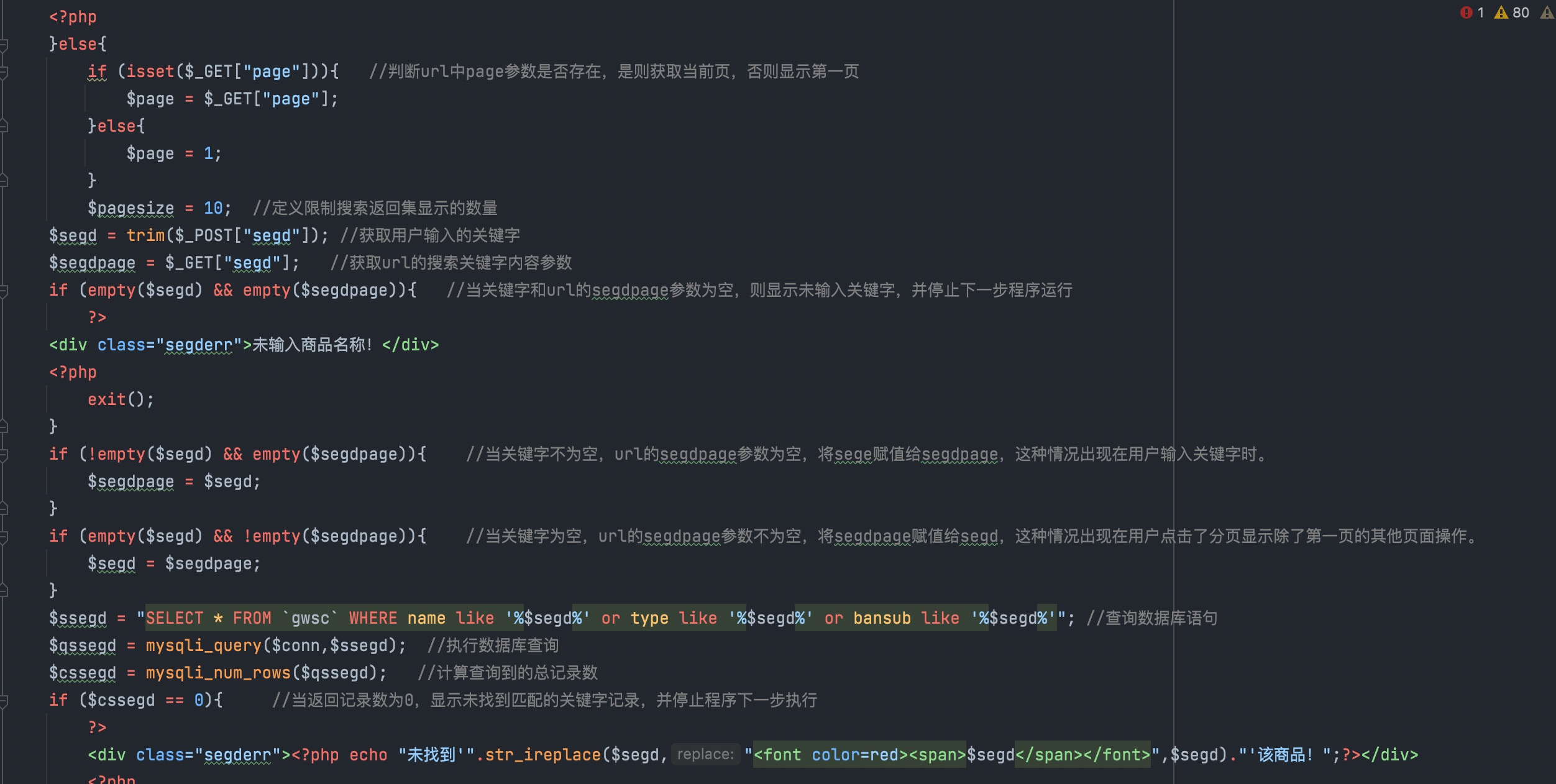The height and width of the screenshot is (784, 1556).
Task: Fold the if isset page block
Action: 4,72
